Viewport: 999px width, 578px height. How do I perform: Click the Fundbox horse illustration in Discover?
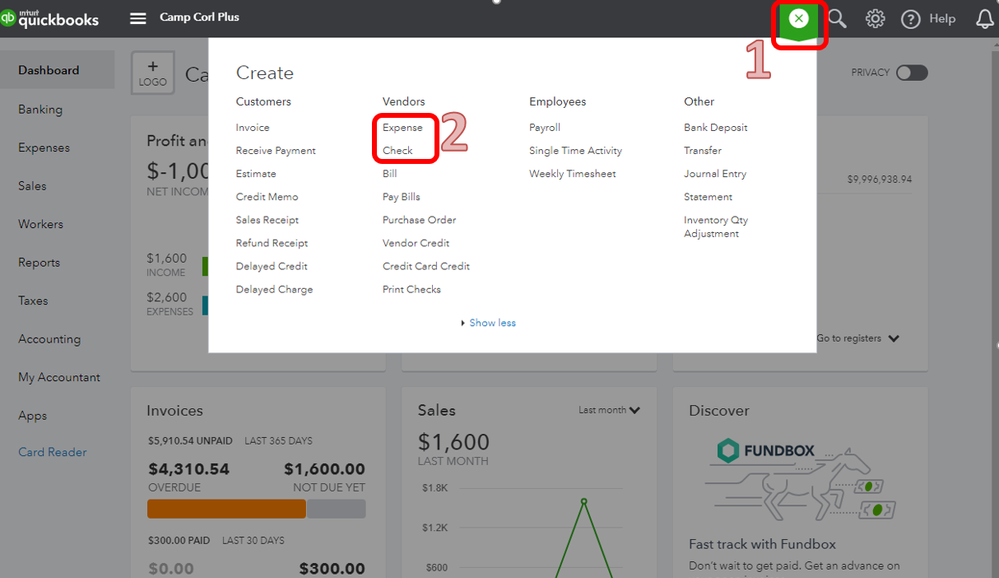tap(800, 484)
